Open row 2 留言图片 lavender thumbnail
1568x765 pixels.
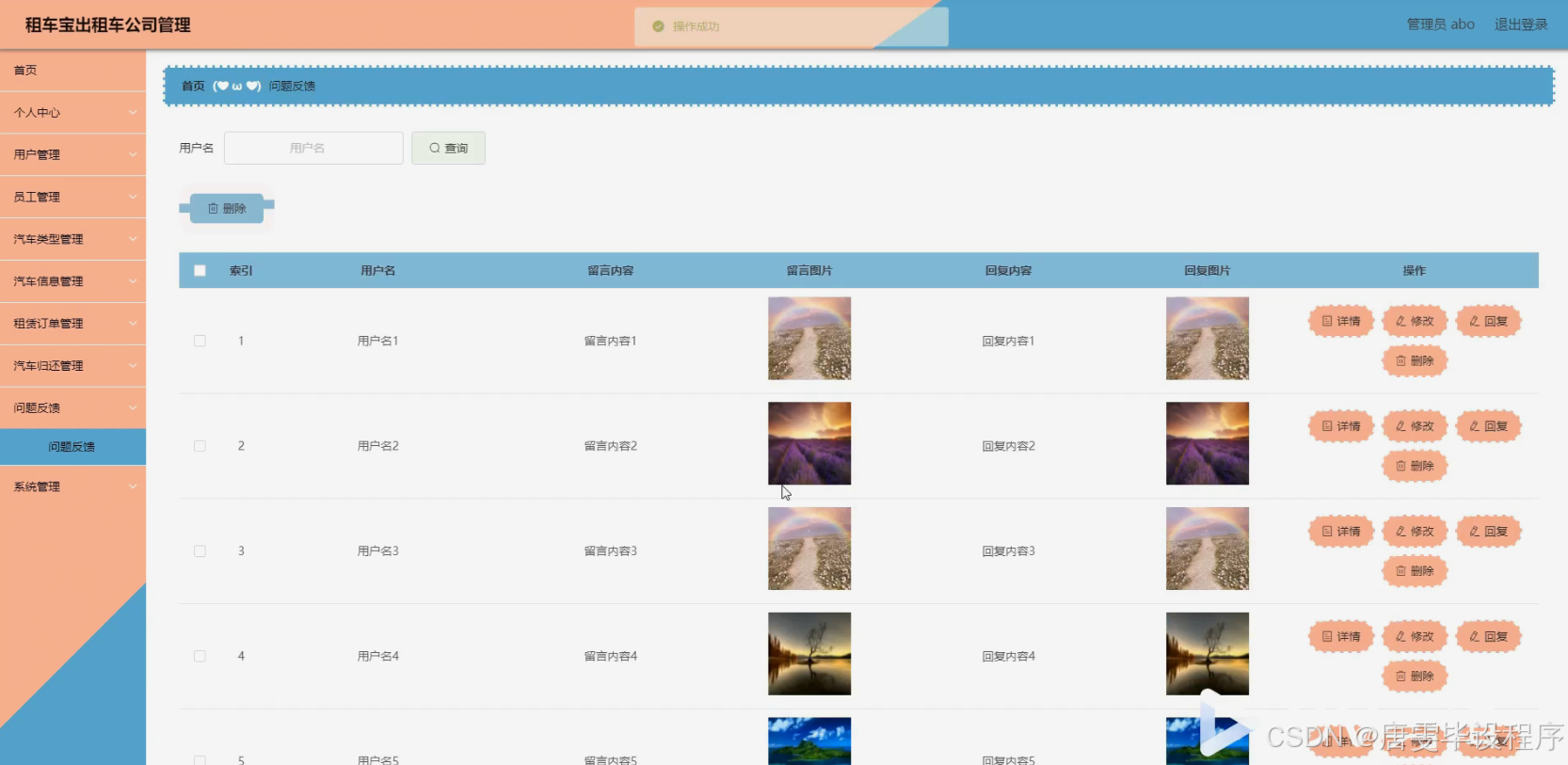[809, 444]
